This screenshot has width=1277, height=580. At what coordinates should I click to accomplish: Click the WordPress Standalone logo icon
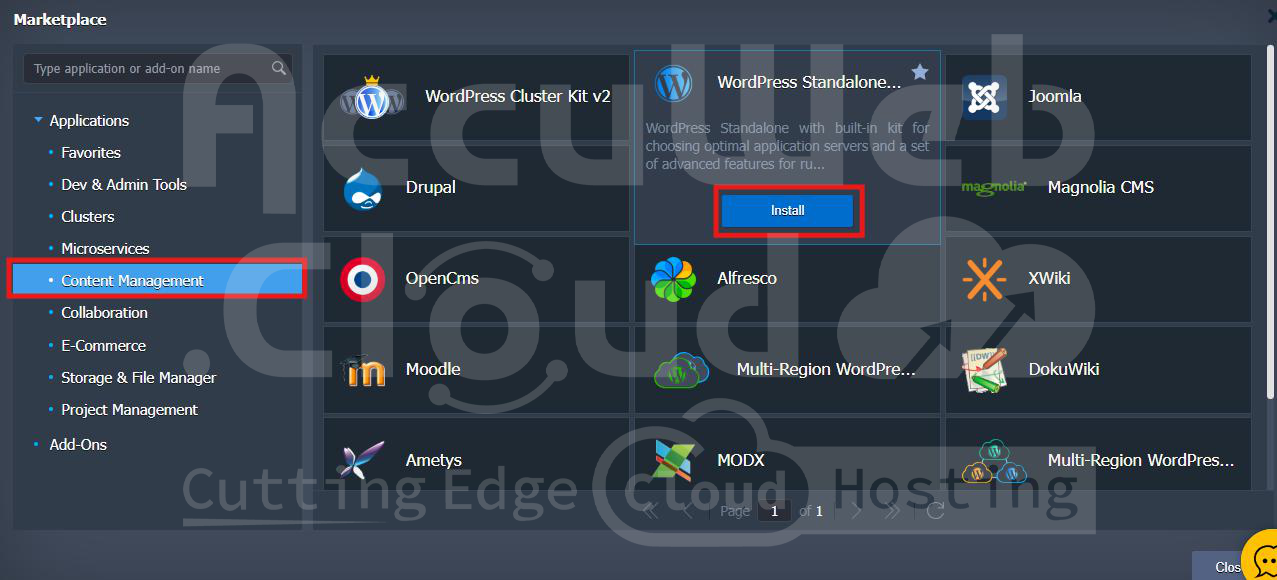674,83
